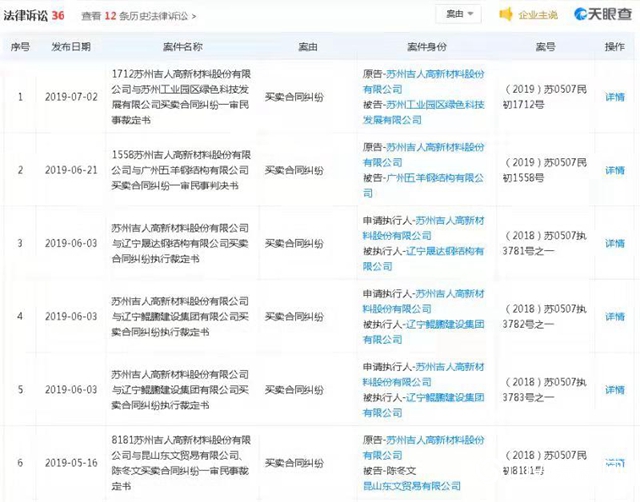Select 买卖合同纠纷 cause in row 1
The image size is (640, 502).
(x=294, y=97)
